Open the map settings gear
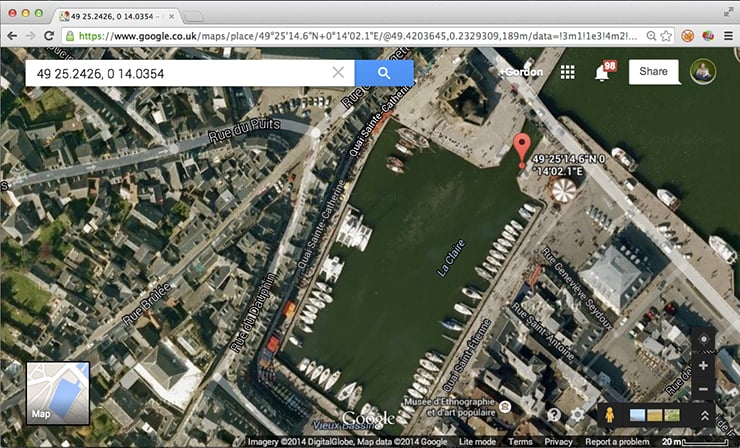This screenshot has width=740, height=448. click(577, 414)
